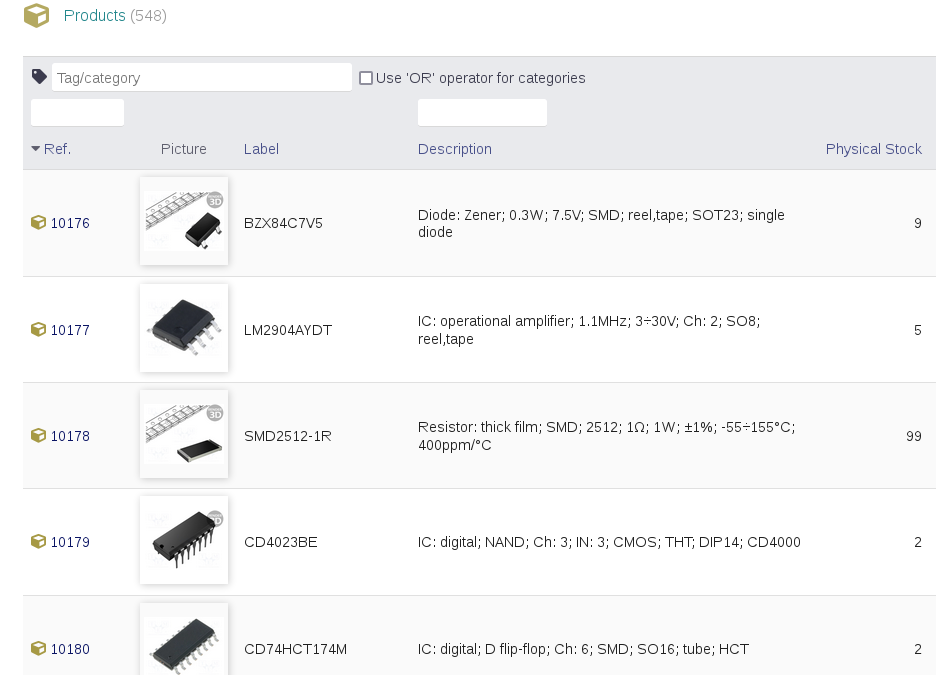This screenshot has width=936, height=675.
Task: Open BZX84C7V5 Zener diode thumbnail
Action: [x=184, y=221]
